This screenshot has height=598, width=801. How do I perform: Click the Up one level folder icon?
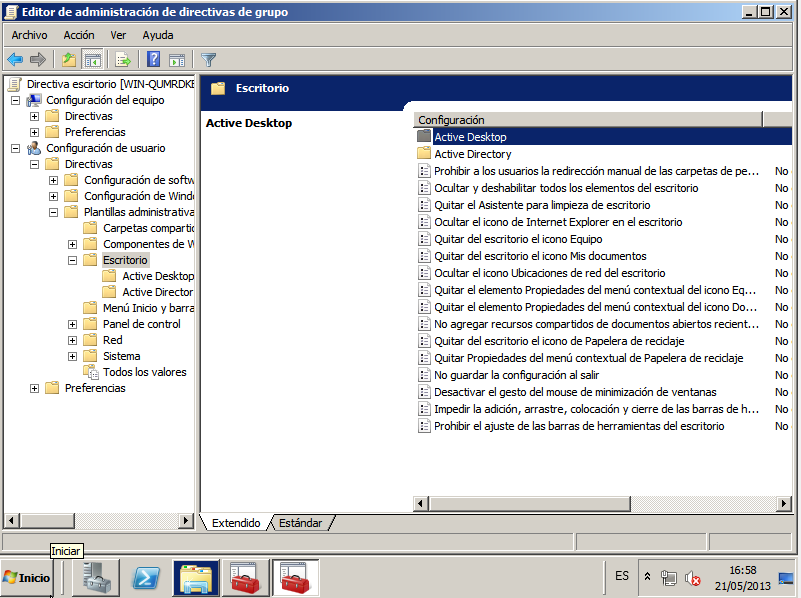[x=68, y=60]
